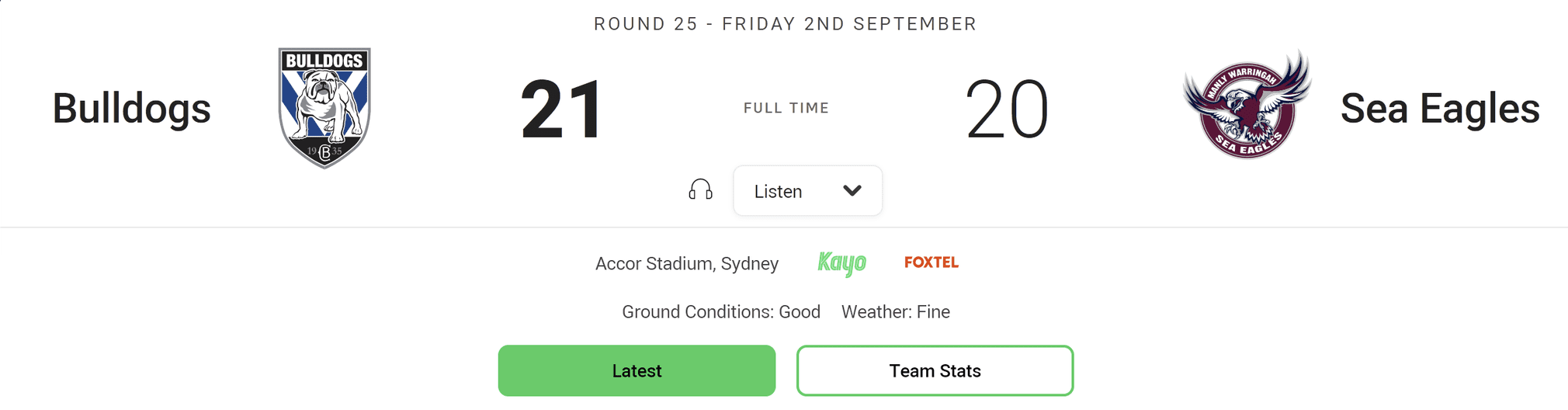The height and width of the screenshot is (410, 1568).
Task: Click the Accor Stadium, Sydney venue text
Action: (687, 264)
